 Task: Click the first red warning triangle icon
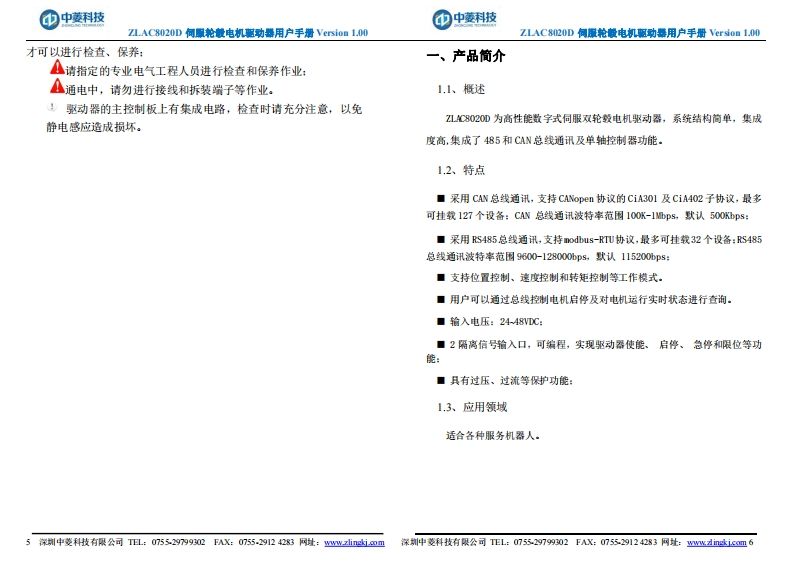click(57, 68)
